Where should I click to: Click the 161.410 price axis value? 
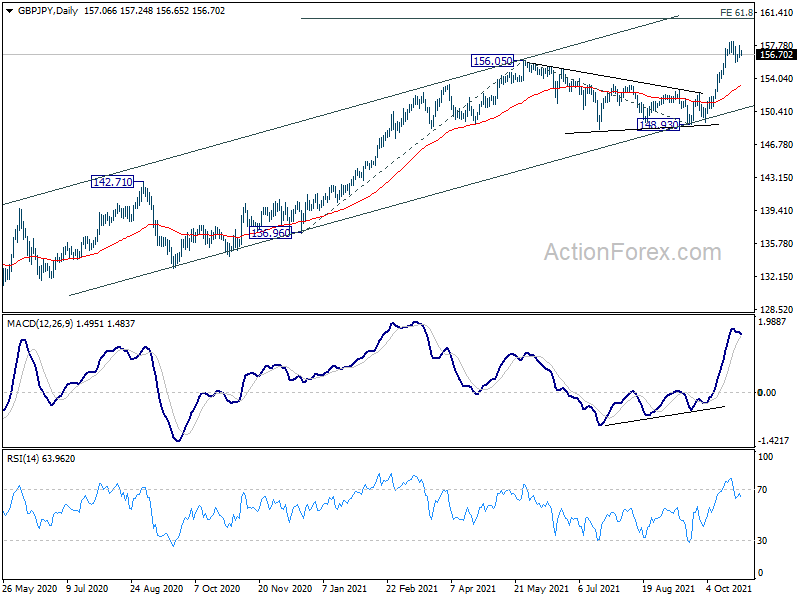(x=777, y=12)
